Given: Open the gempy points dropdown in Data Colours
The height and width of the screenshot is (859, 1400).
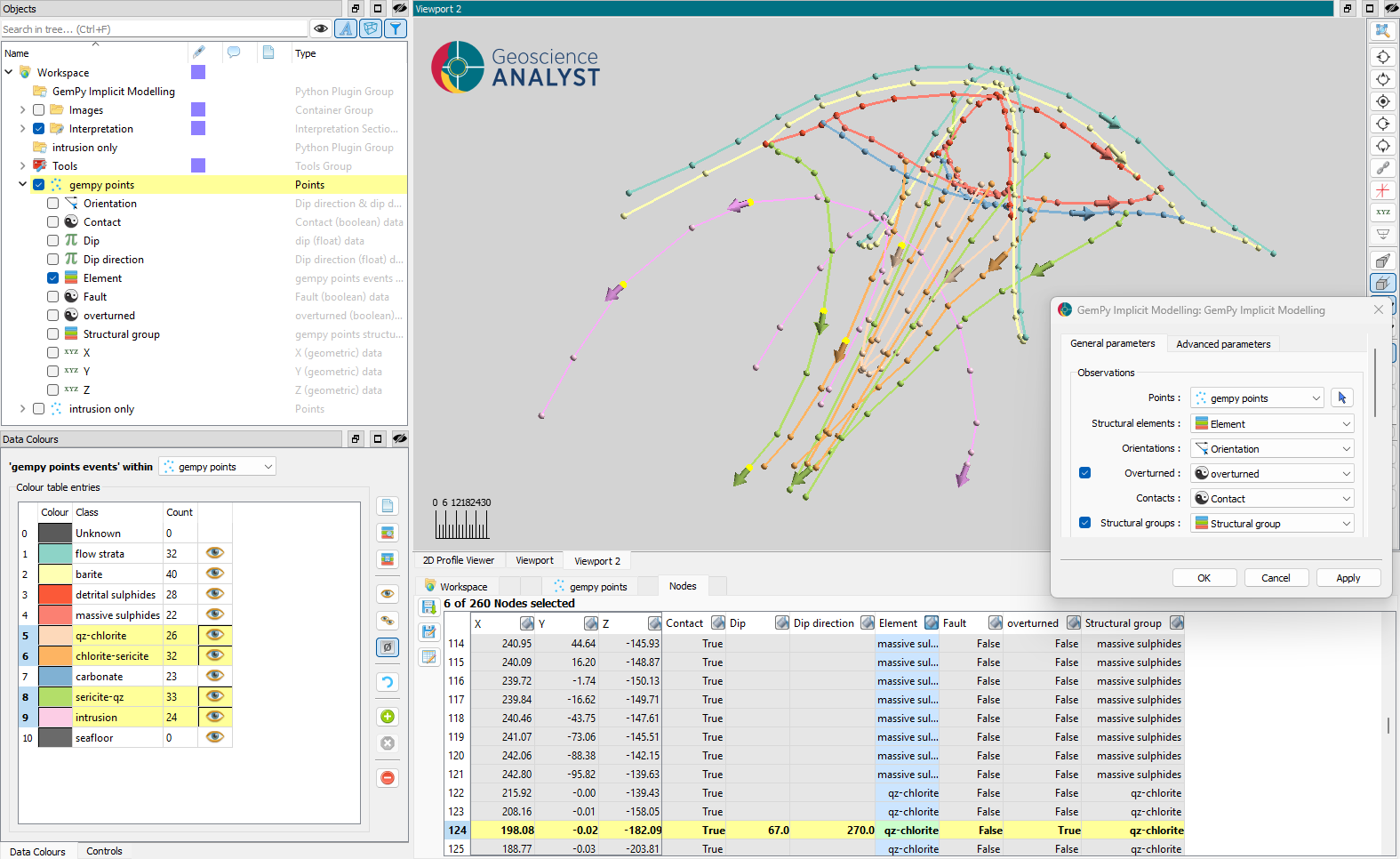Looking at the screenshot, I should [x=217, y=467].
